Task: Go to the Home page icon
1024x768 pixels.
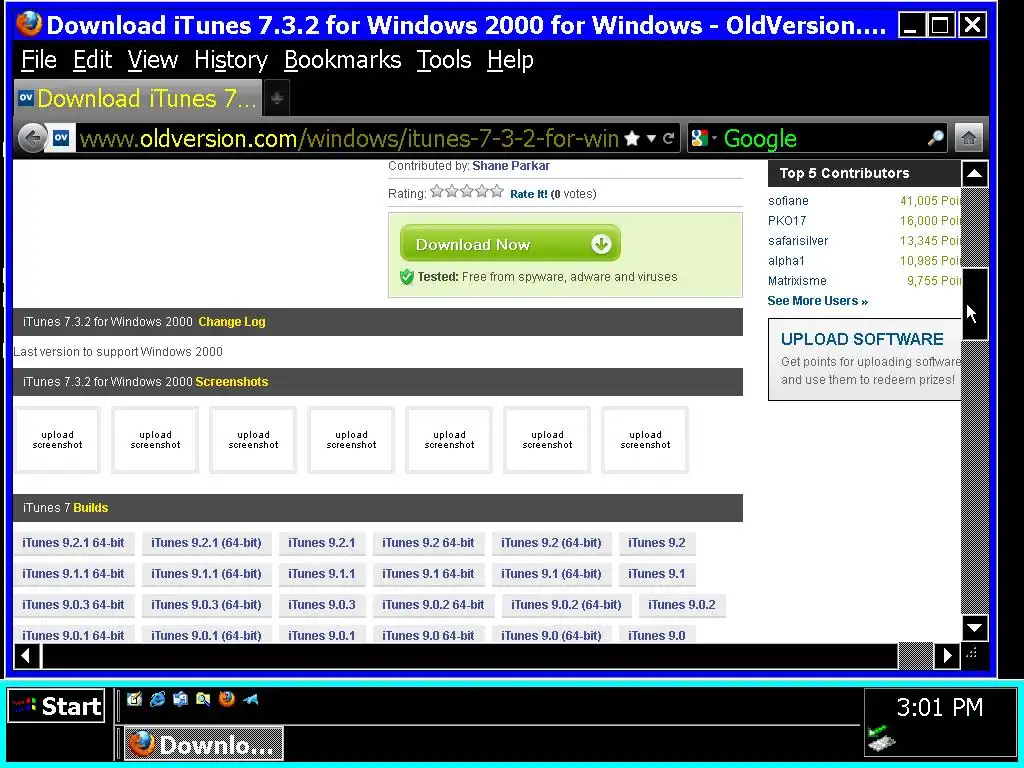Action: pyautogui.click(x=968, y=138)
